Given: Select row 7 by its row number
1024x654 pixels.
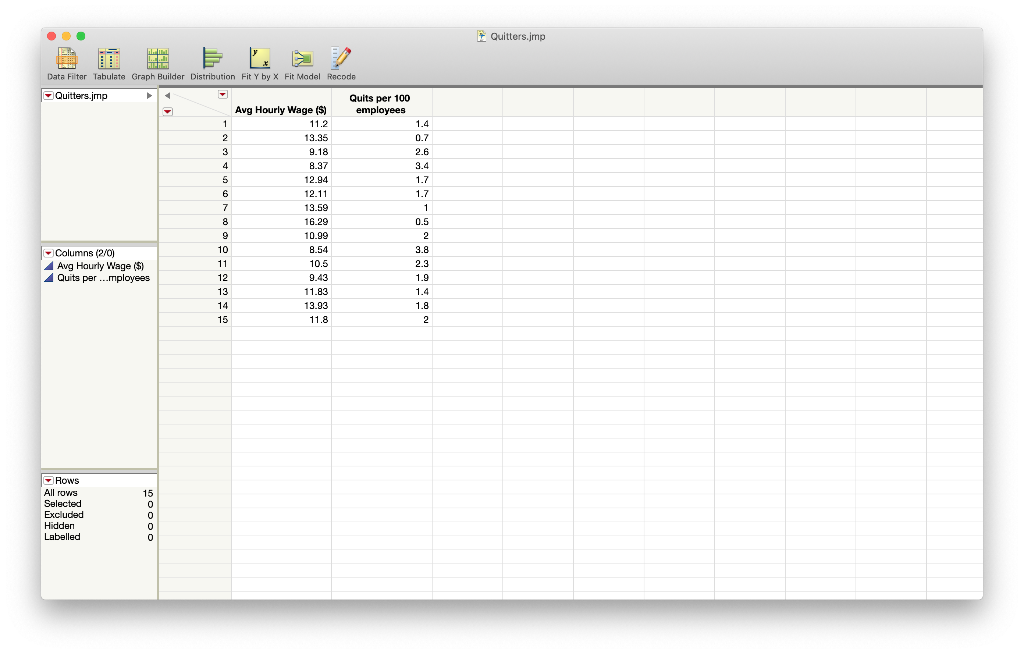Looking at the screenshot, I should click(224, 207).
